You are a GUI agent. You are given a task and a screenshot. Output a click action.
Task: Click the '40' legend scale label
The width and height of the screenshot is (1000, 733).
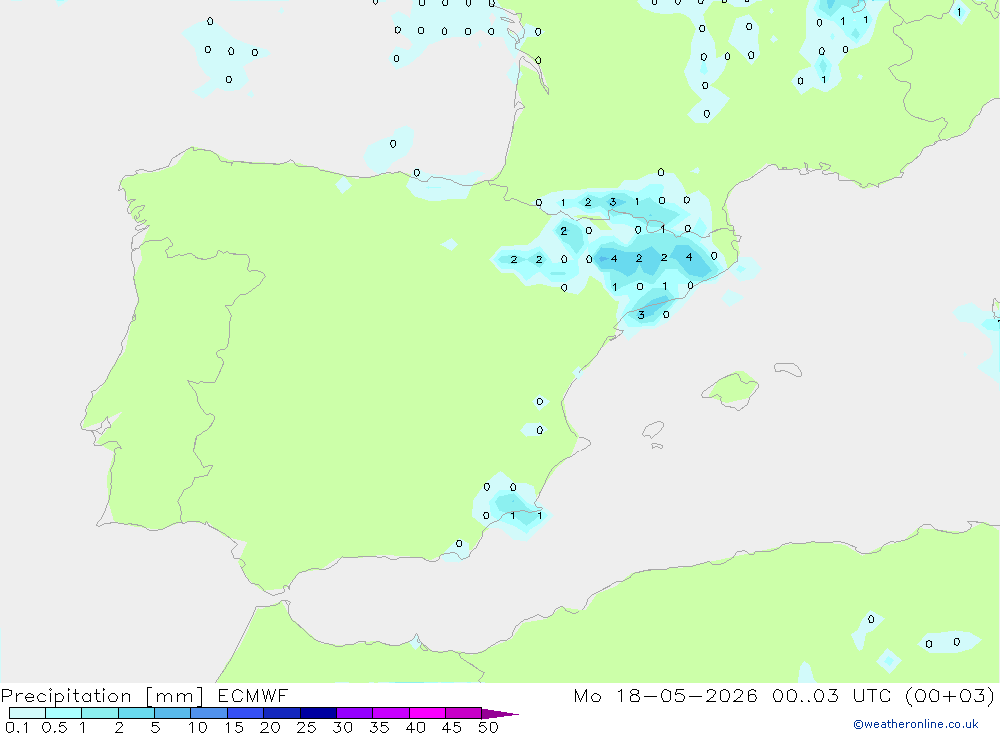[x=415, y=727]
